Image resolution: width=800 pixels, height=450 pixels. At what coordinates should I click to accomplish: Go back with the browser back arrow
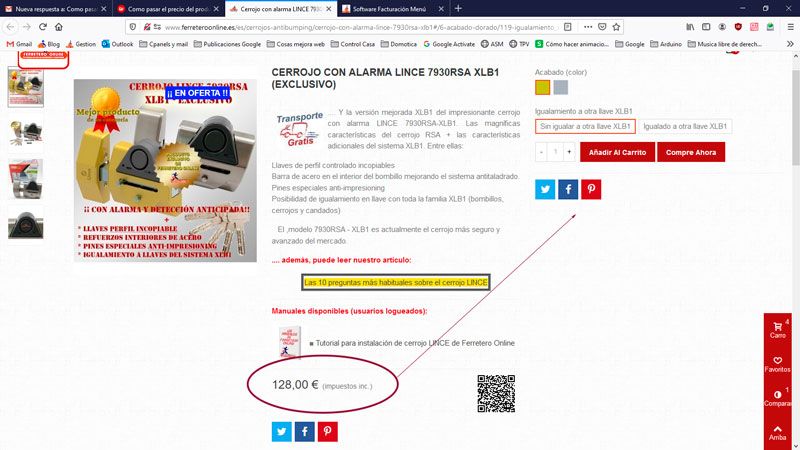point(10,27)
